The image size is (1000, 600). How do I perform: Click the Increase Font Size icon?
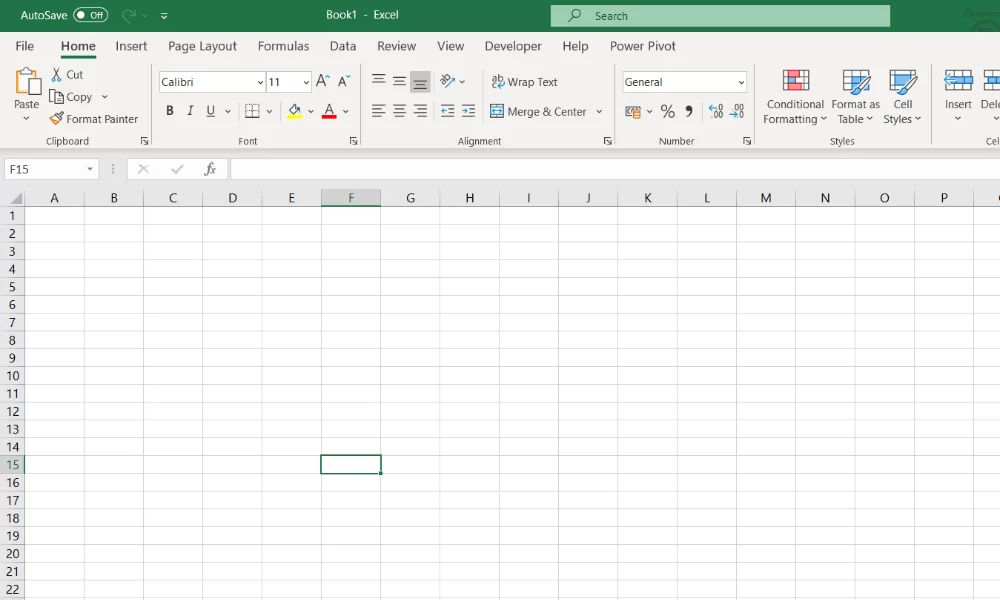[x=322, y=82]
